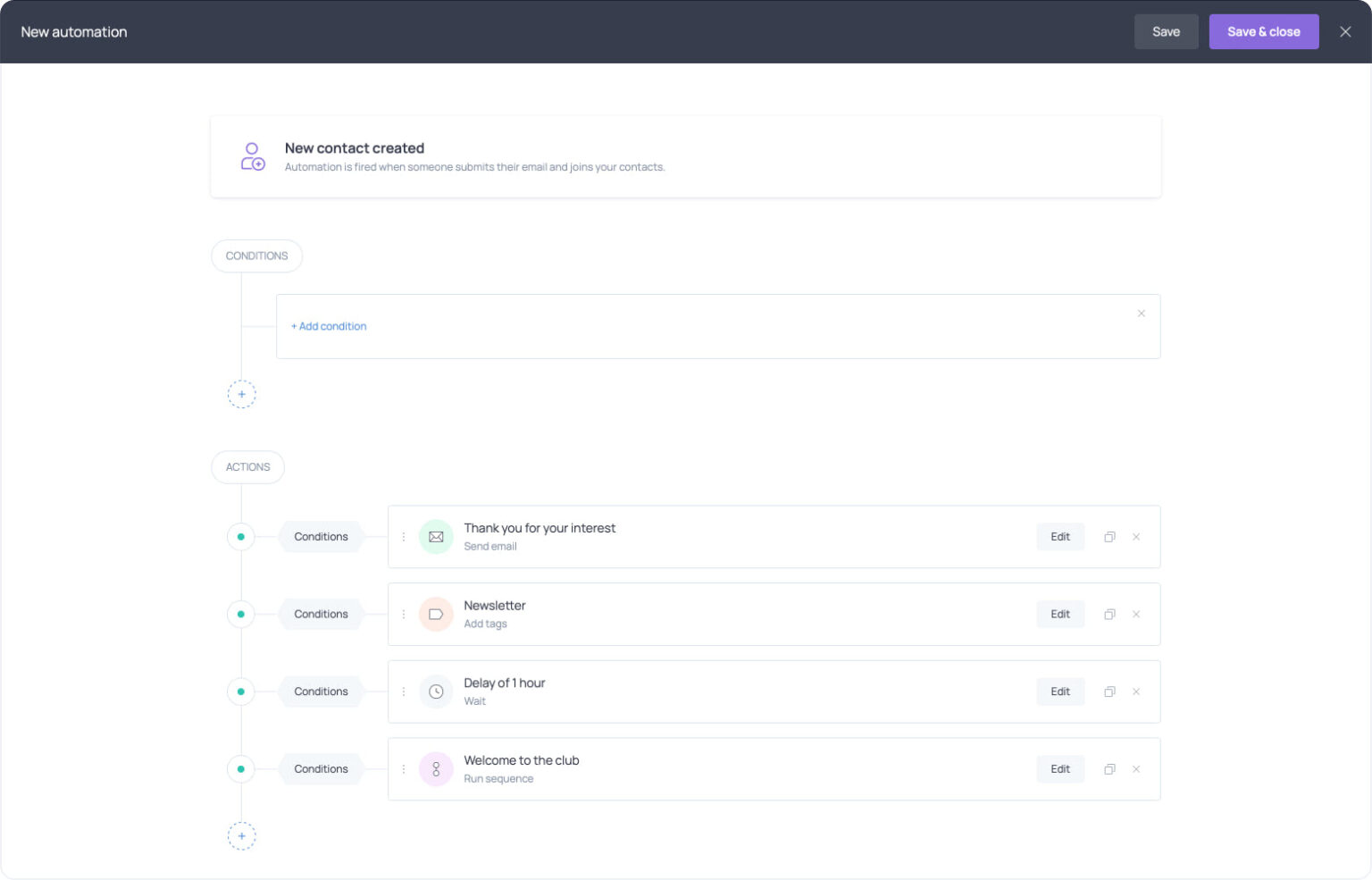
Task: Remove the empty condition block
Action: 1142,314
